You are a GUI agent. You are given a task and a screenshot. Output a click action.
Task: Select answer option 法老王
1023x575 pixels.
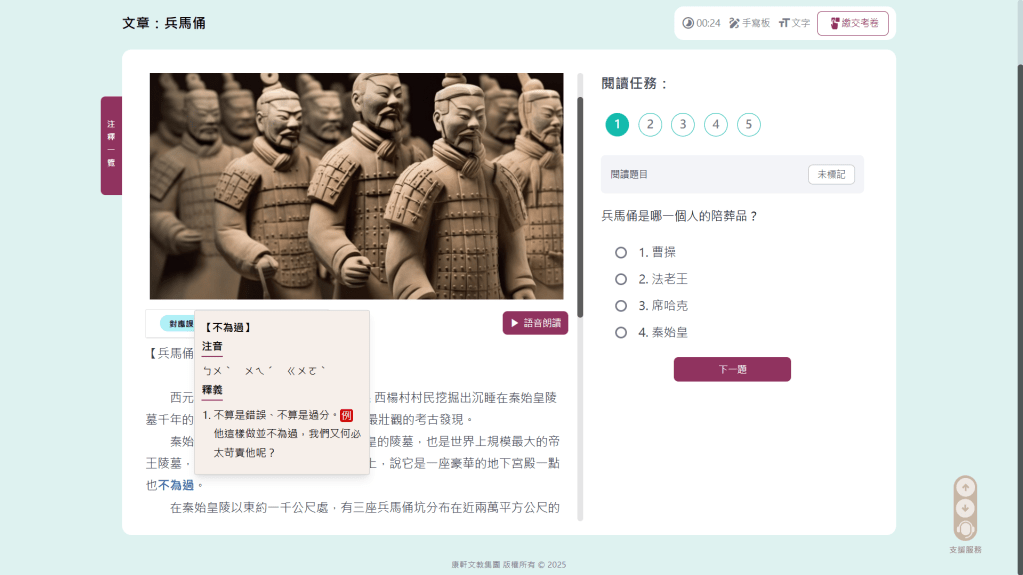[621, 279]
